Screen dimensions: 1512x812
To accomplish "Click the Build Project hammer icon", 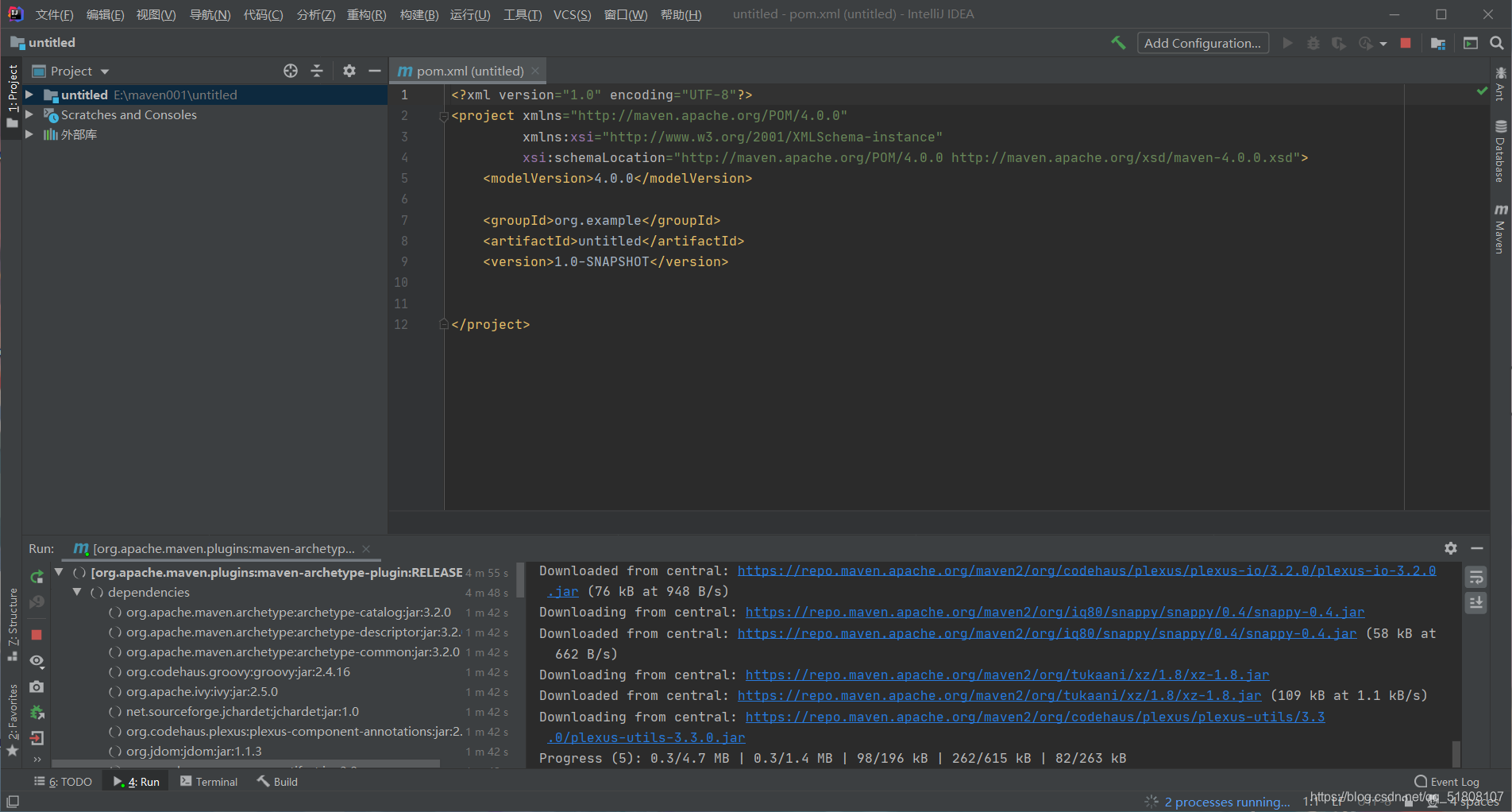I will click(1118, 43).
